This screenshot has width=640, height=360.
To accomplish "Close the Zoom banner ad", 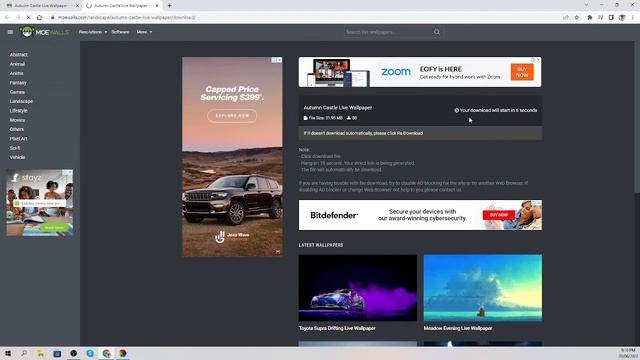I will tap(538, 60).
